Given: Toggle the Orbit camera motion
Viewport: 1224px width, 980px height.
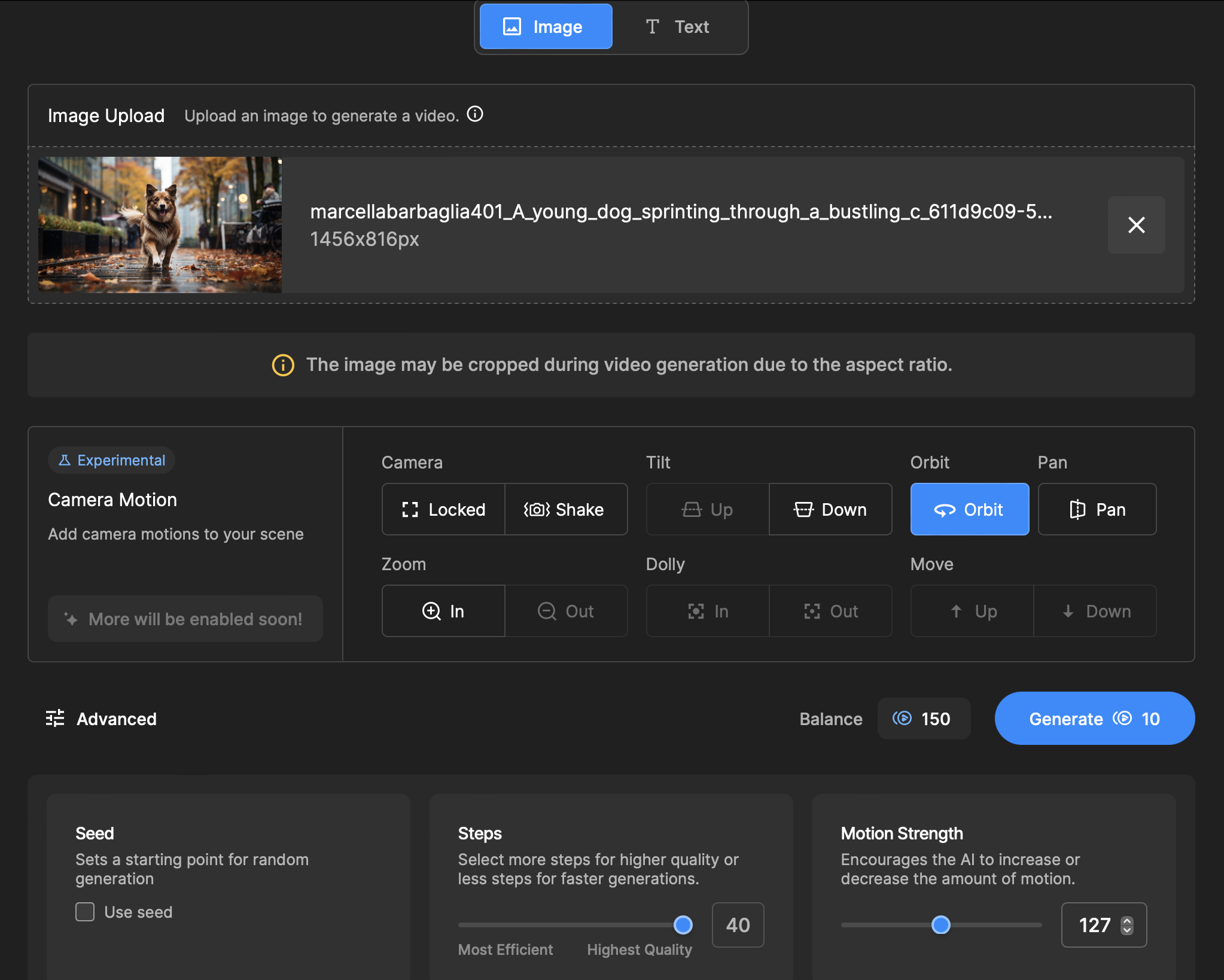Looking at the screenshot, I should (x=969, y=509).
